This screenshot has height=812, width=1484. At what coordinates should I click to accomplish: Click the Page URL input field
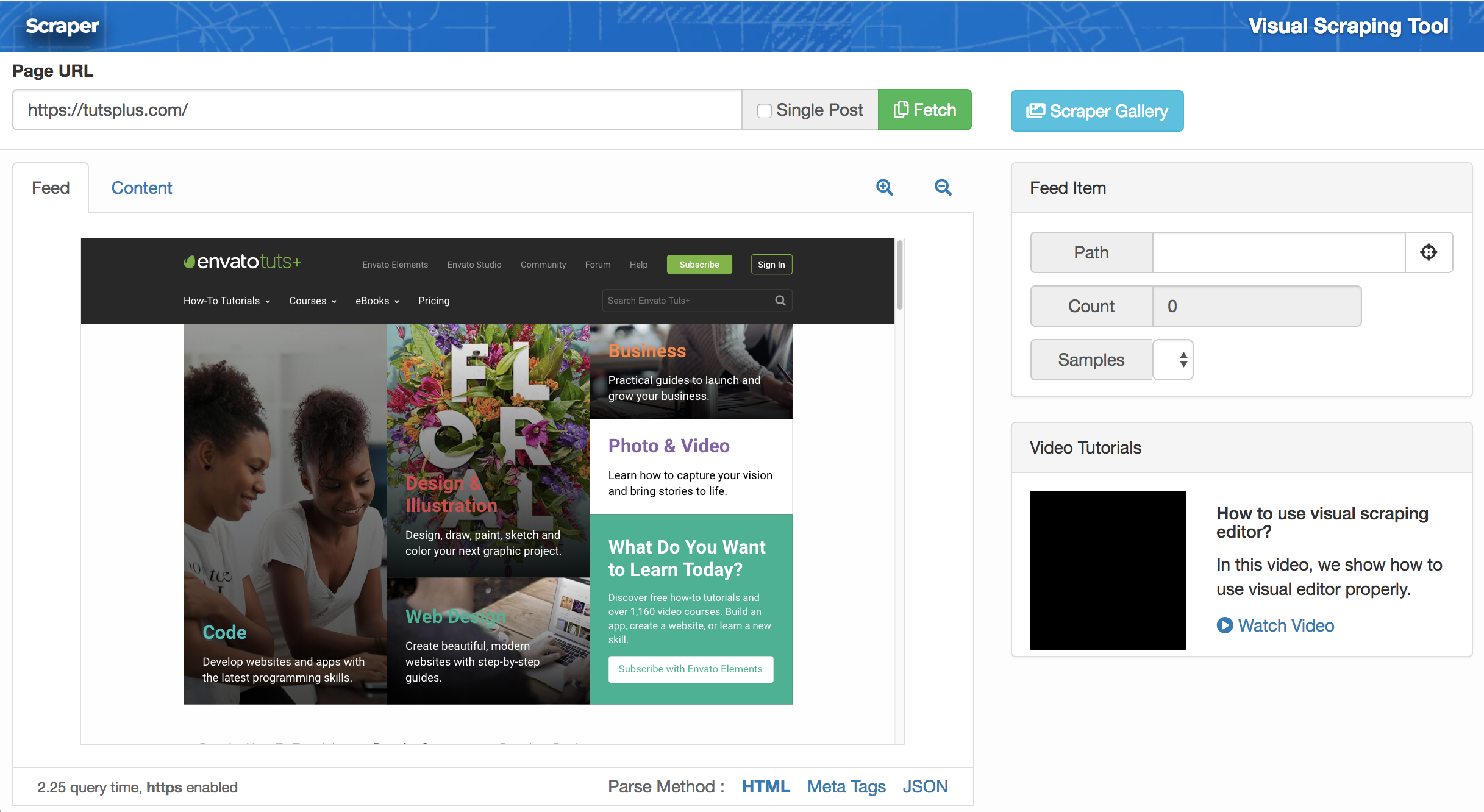[x=377, y=110]
